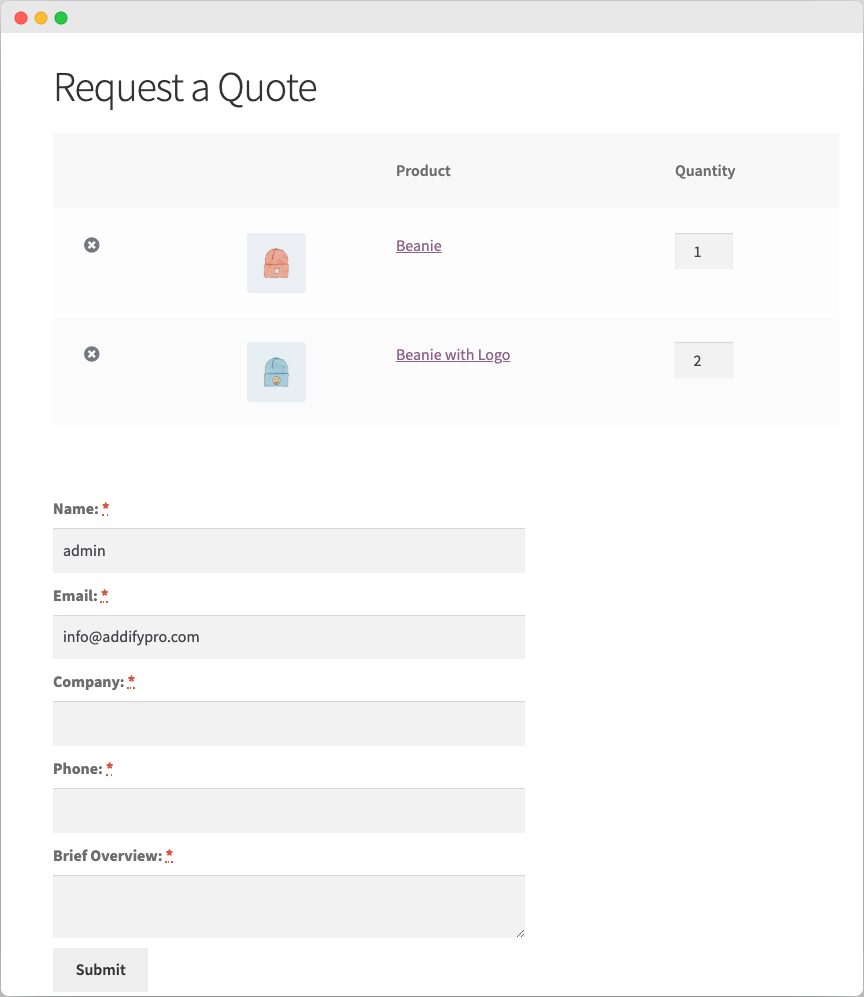Submit the quote request form
Screen dimensions: 864x997
100,969
